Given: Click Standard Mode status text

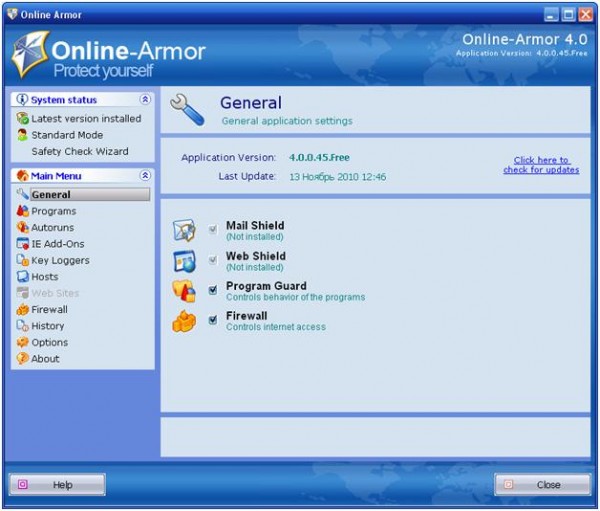Looking at the screenshot, I should [67, 135].
